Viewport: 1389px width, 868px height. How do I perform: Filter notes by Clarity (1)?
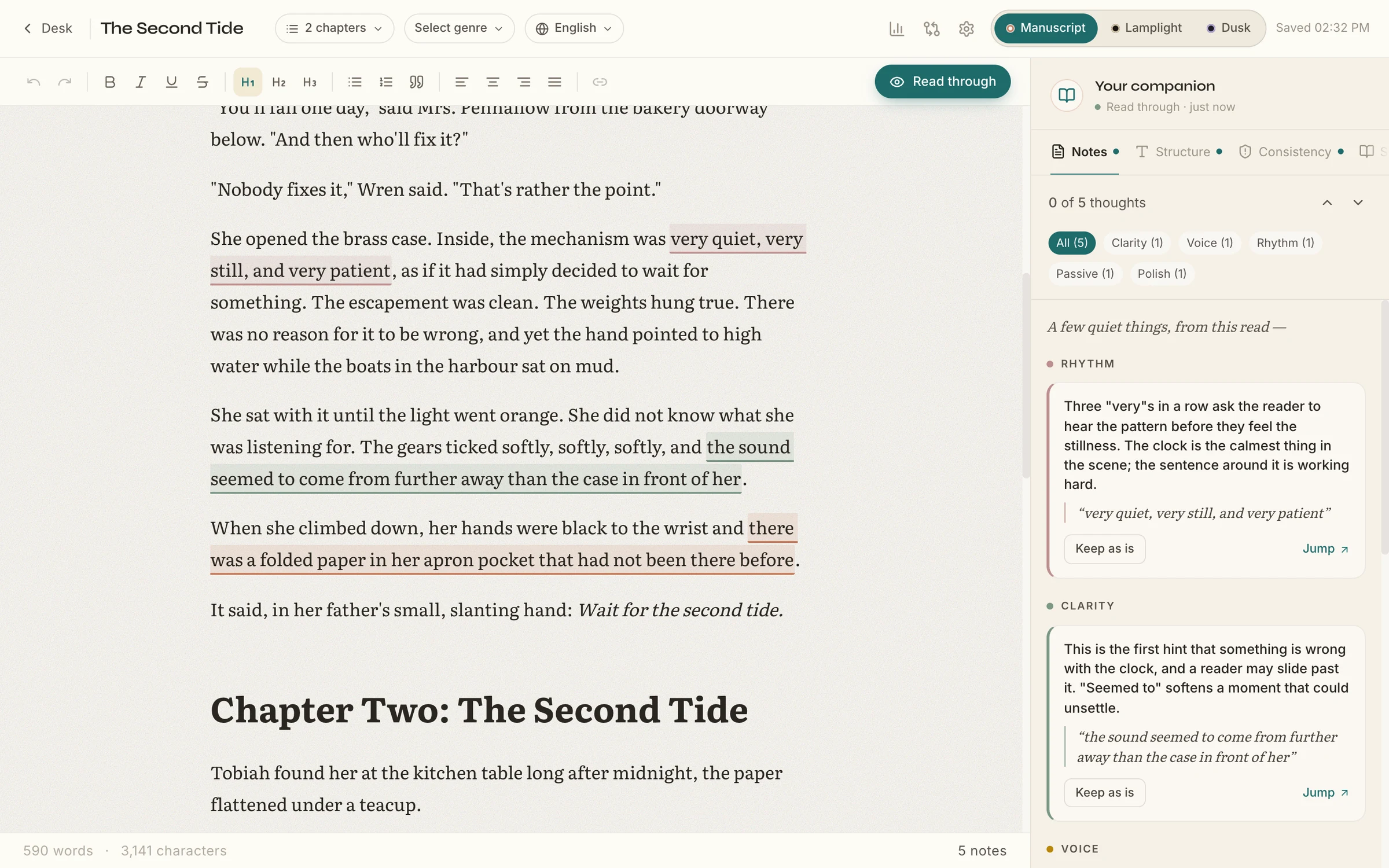click(x=1137, y=243)
